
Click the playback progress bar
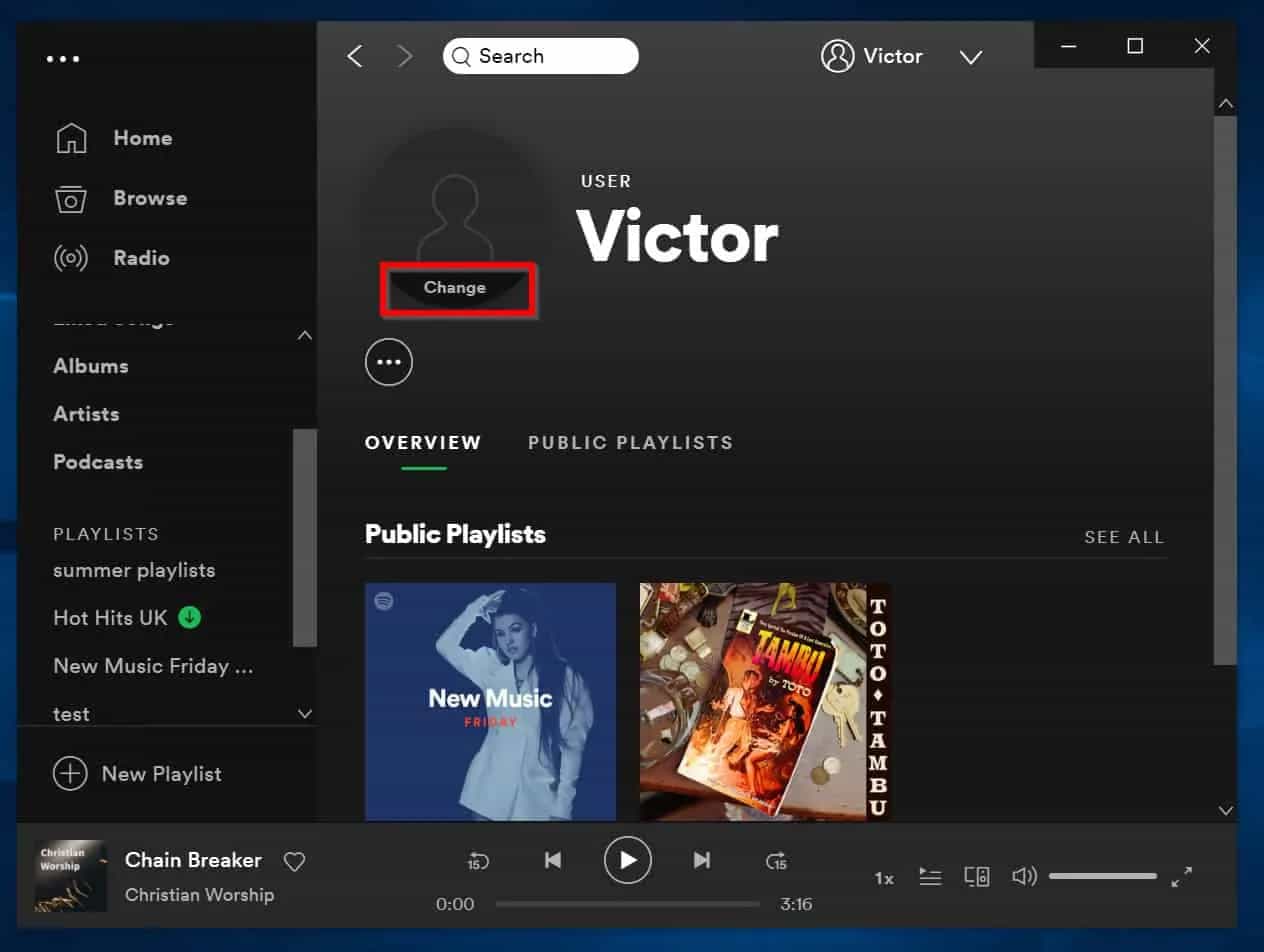[628, 904]
